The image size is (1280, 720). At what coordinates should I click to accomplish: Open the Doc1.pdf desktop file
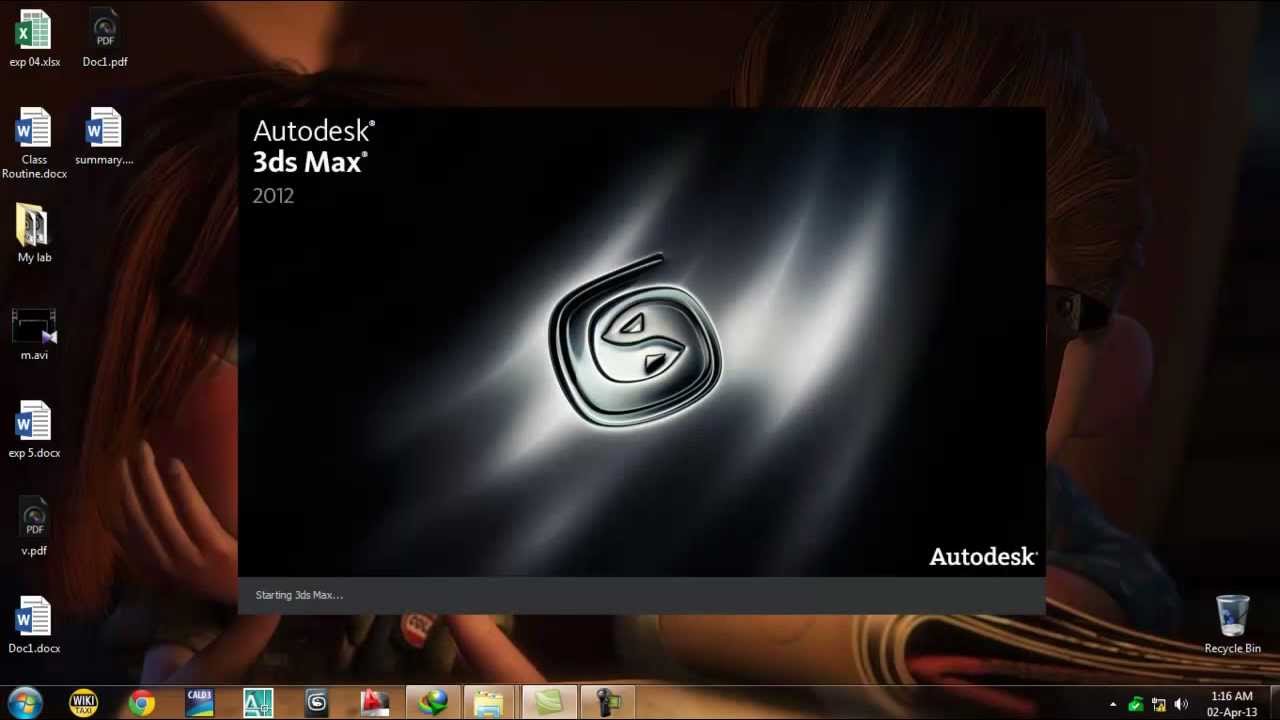(x=105, y=38)
